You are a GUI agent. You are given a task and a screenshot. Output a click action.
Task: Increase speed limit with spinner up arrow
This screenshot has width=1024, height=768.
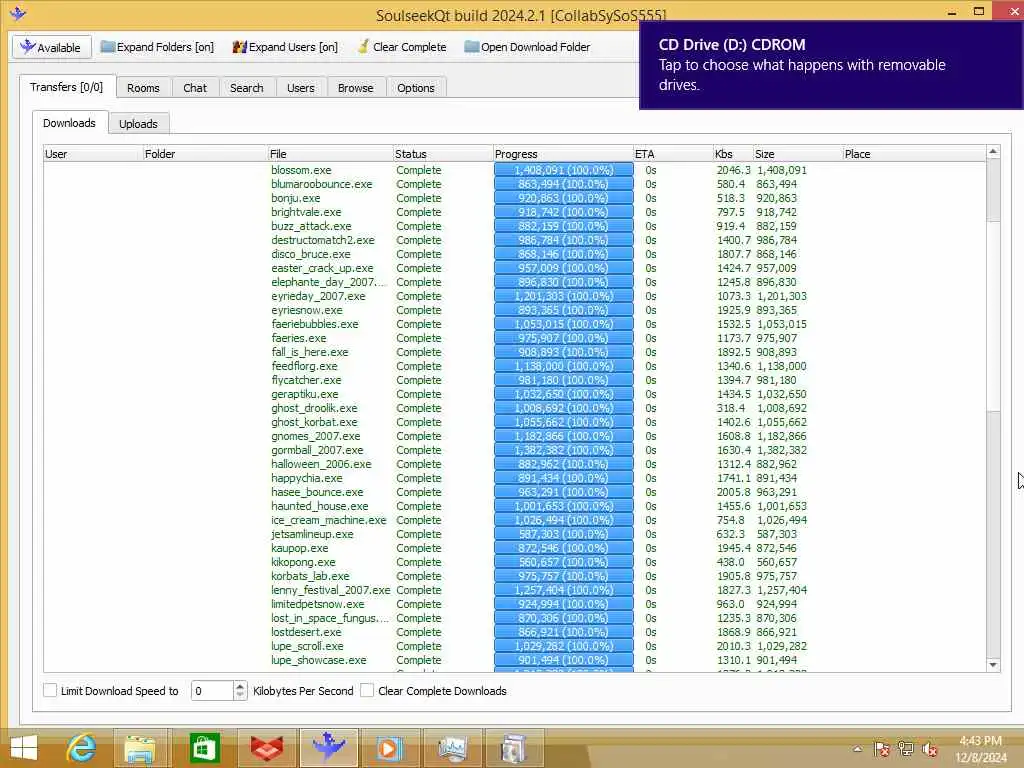coord(240,686)
